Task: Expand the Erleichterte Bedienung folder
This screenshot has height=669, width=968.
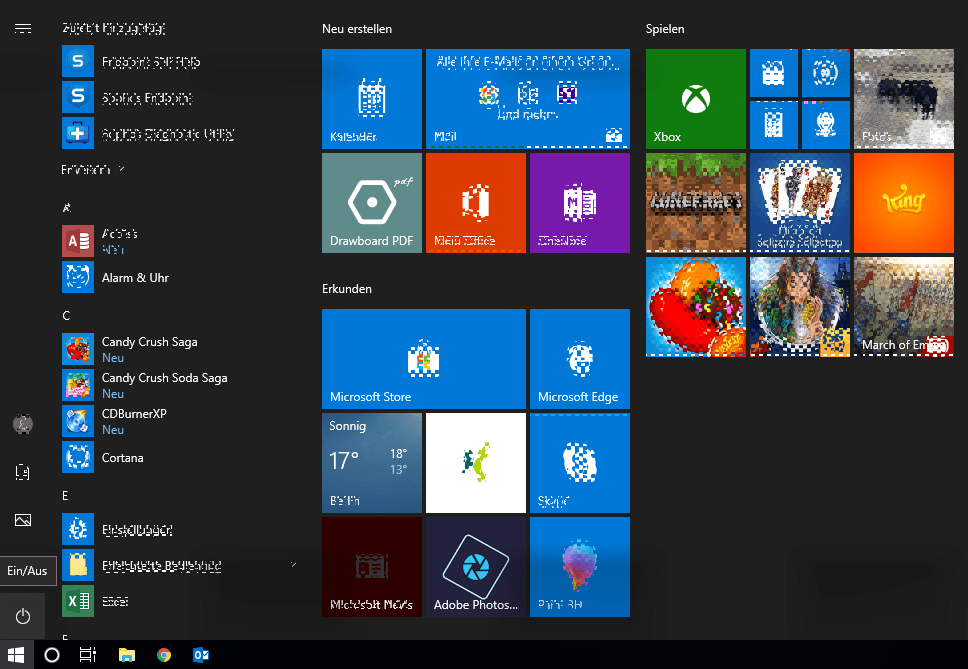Action: pyautogui.click(x=179, y=565)
